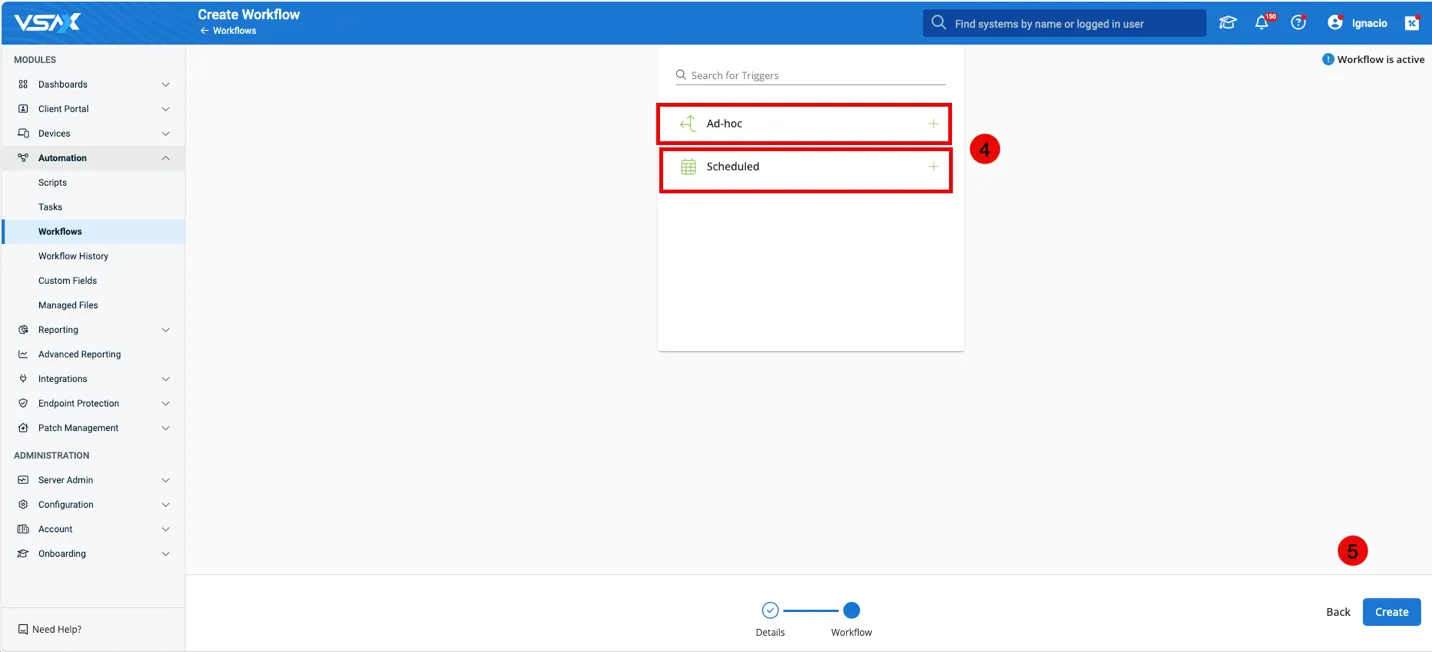Expand the Patch Management menu
The width and height of the screenshot is (1432, 652).
coord(165,428)
